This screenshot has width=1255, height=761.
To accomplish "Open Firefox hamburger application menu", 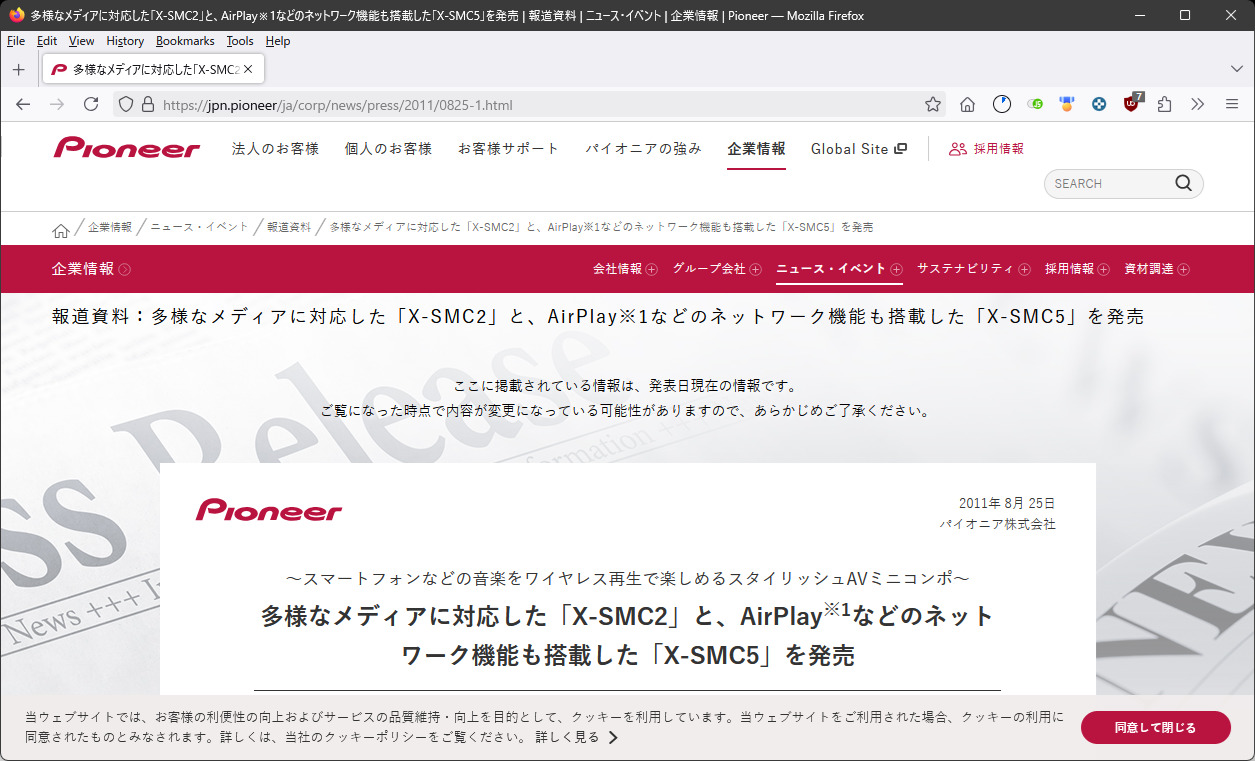I will point(1231,104).
